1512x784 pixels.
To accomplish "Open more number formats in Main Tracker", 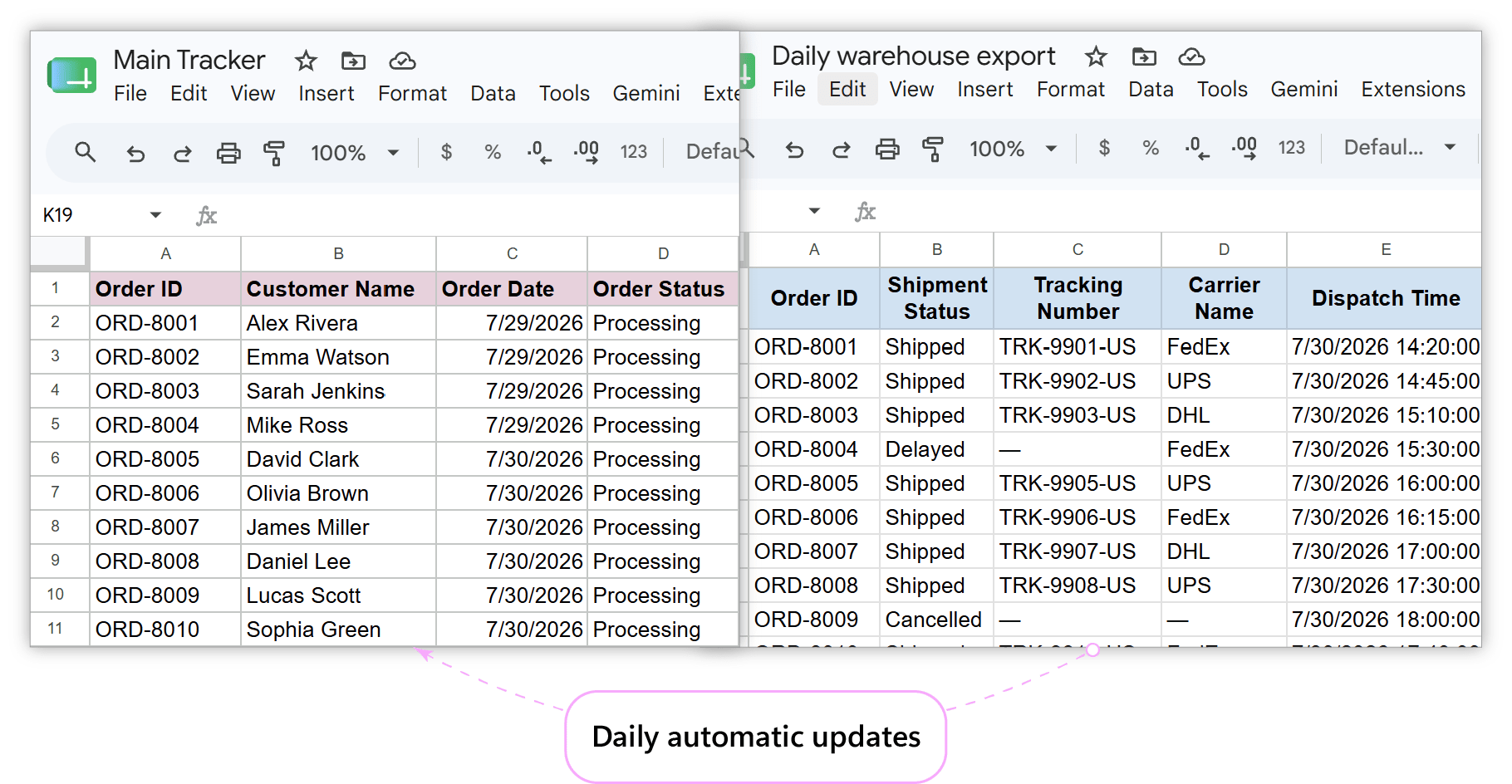I will (x=633, y=152).
